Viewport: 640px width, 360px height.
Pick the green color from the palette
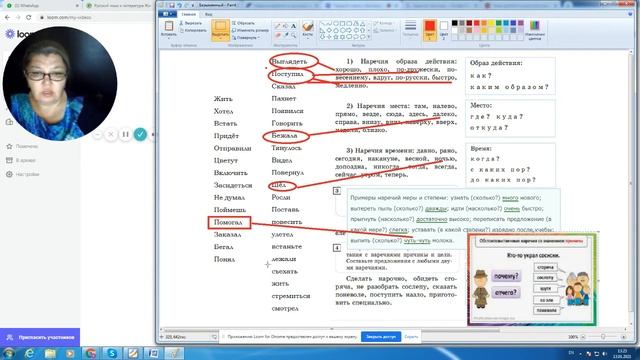click(x=499, y=23)
